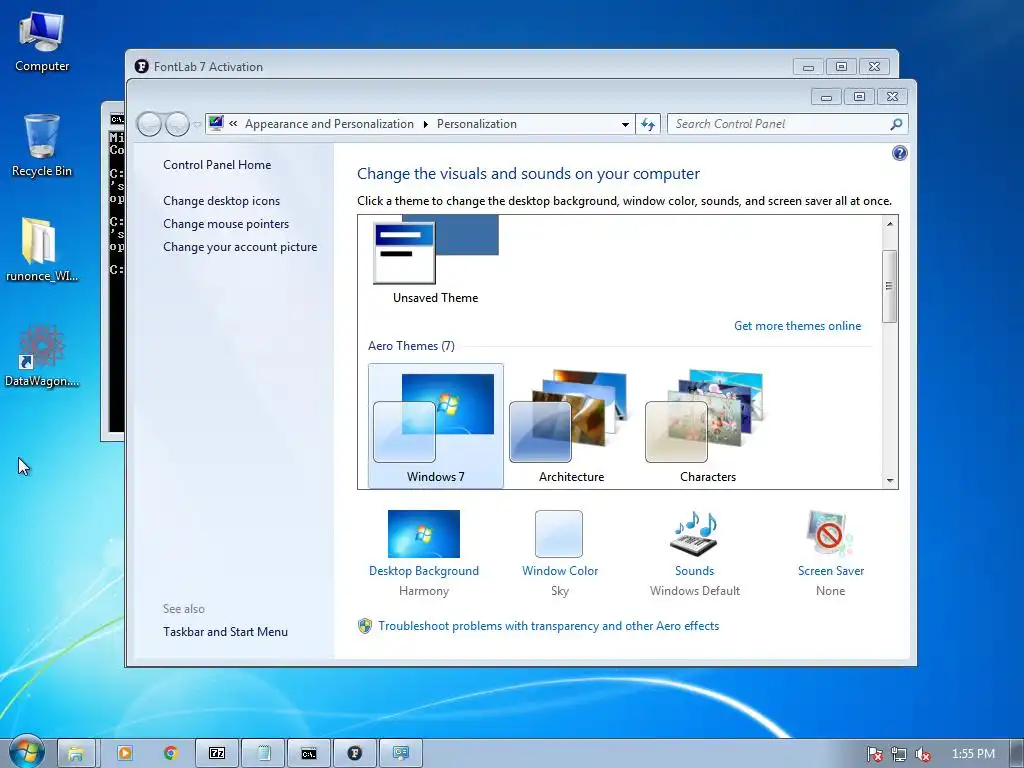Switch to 7-Zip taskbar button

pyautogui.click(x=217, y=754)
